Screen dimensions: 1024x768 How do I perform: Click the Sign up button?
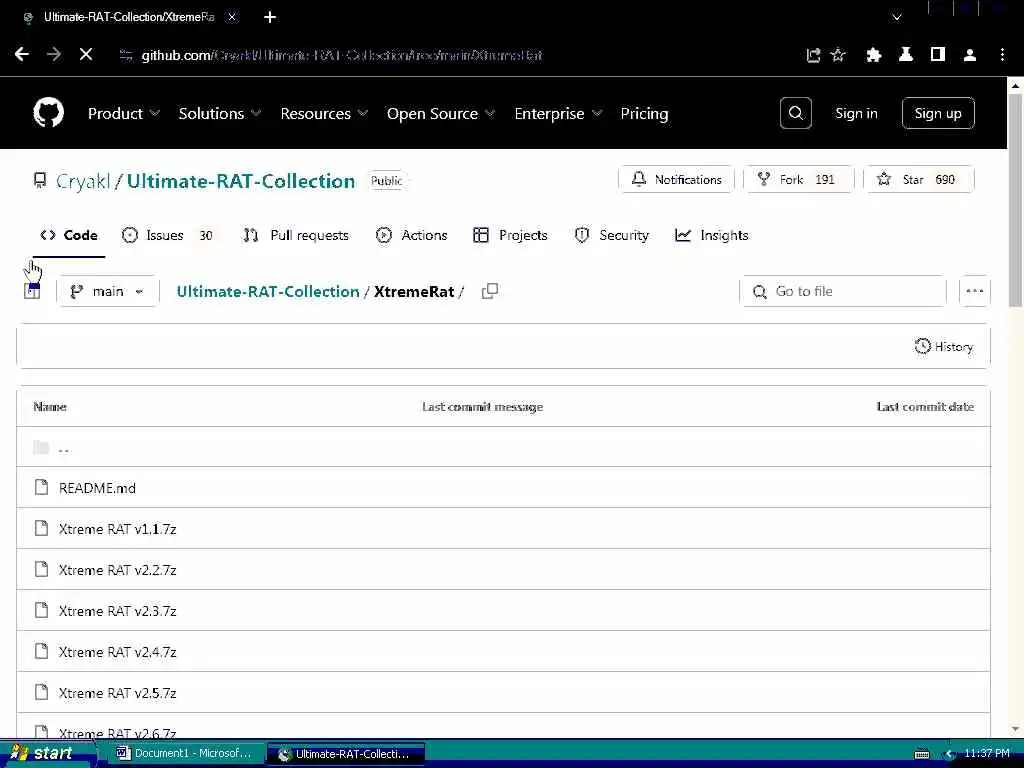938,113
